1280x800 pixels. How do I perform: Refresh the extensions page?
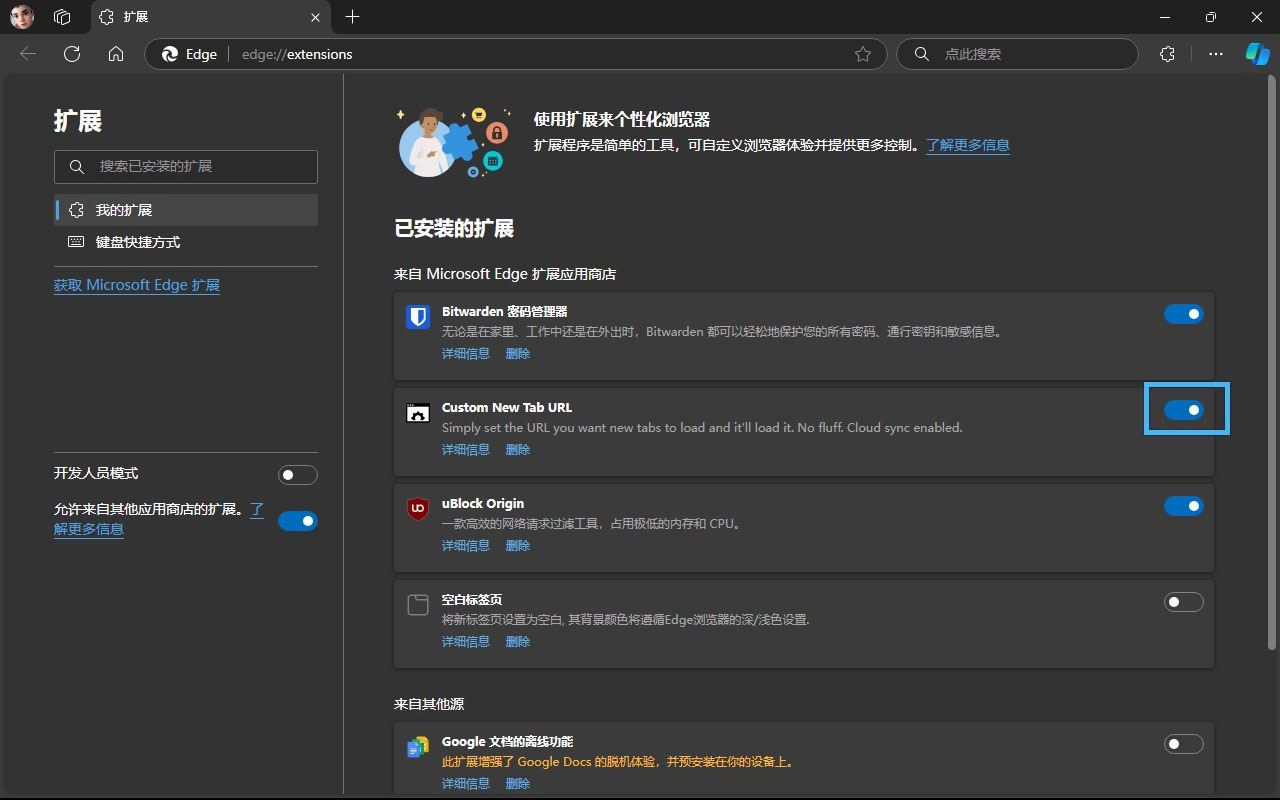click(x=72, y=54)
